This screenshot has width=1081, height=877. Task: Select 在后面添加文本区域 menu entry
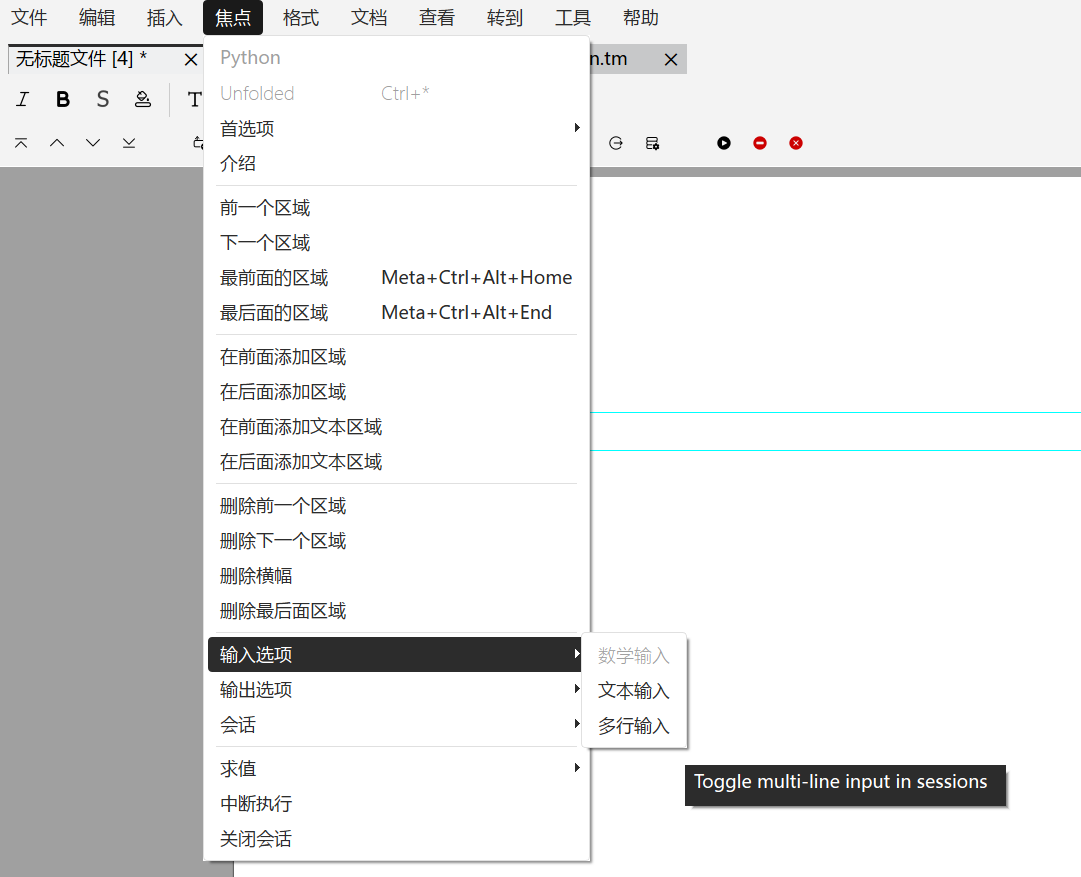301,462
